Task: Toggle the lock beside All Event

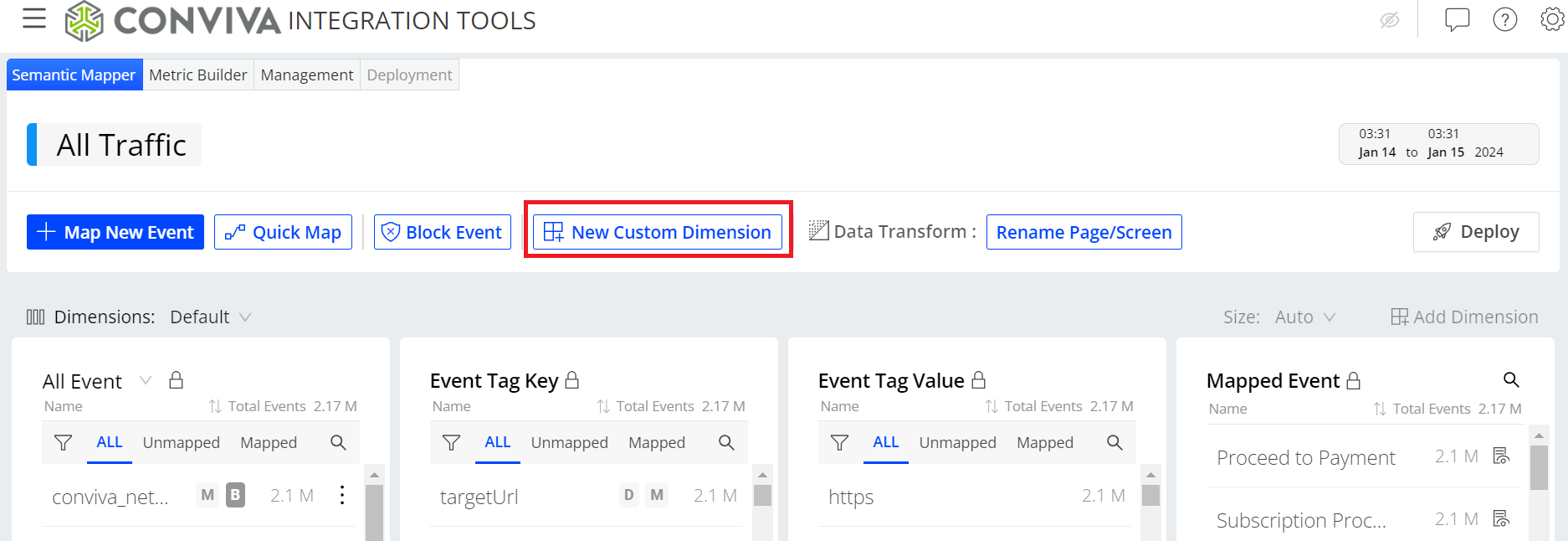Action: pos(176,381)
